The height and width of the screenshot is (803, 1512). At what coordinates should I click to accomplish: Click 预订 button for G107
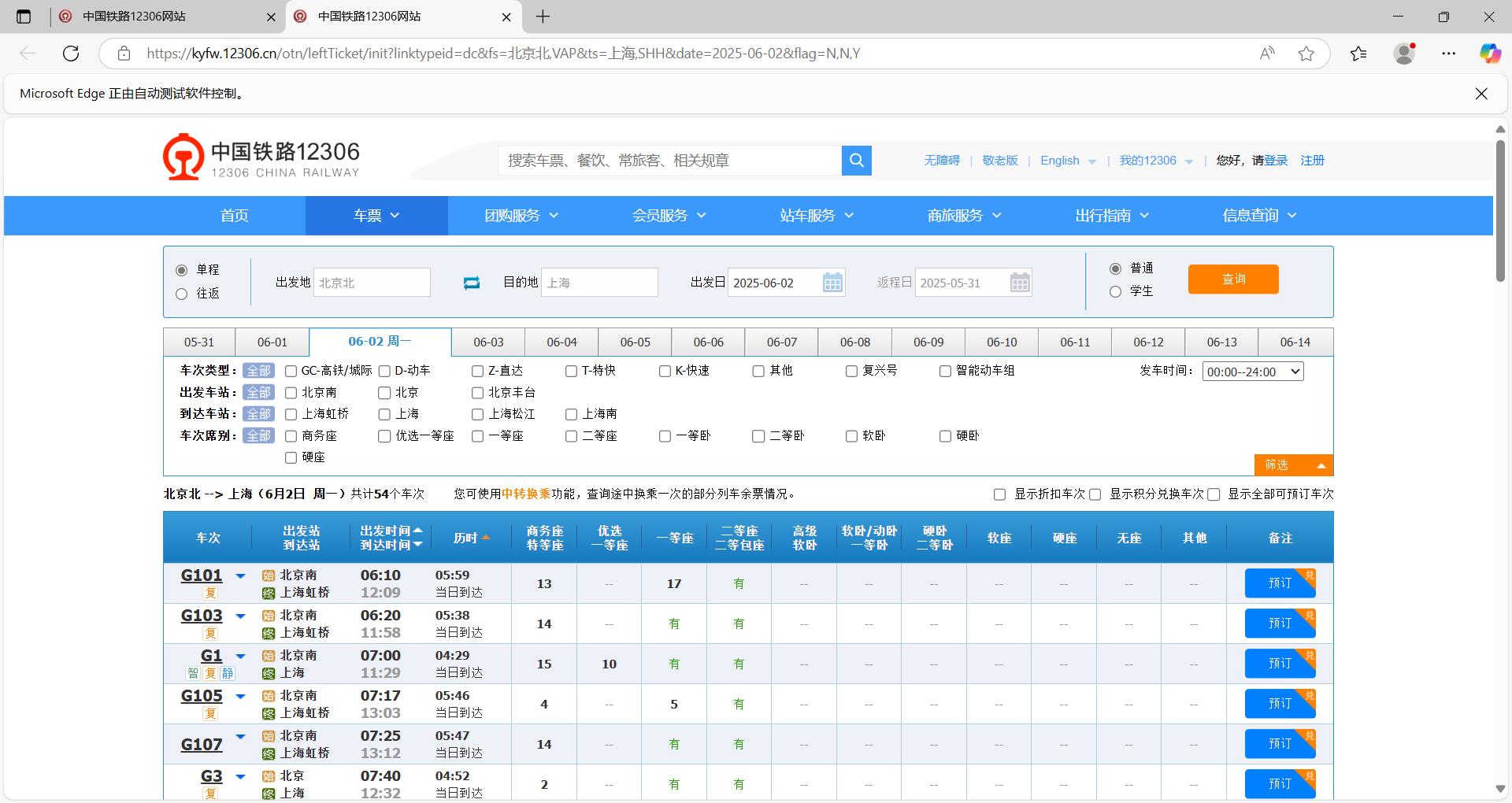click(1280, 744)
